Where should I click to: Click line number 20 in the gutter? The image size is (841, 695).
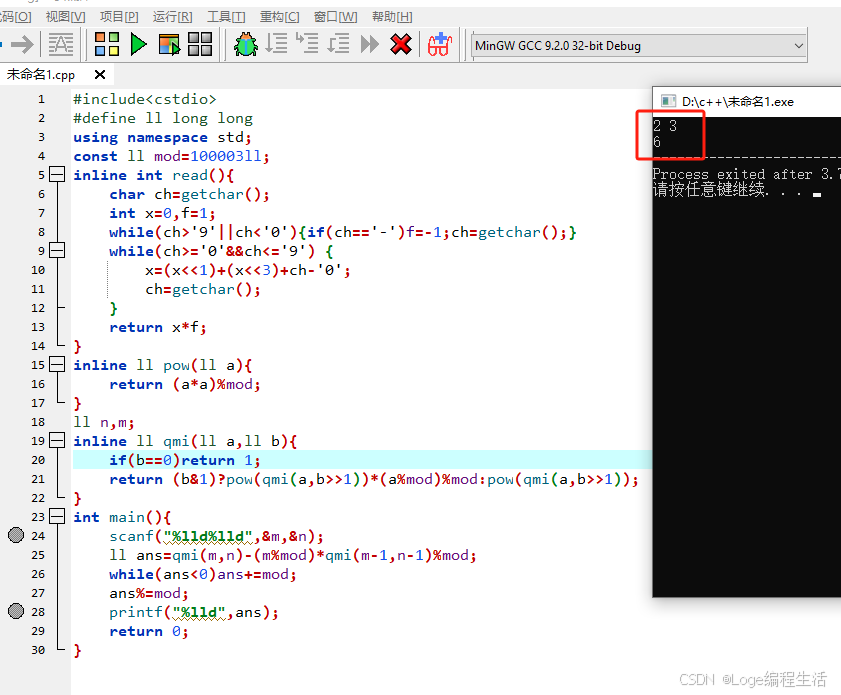click(38, 460)
